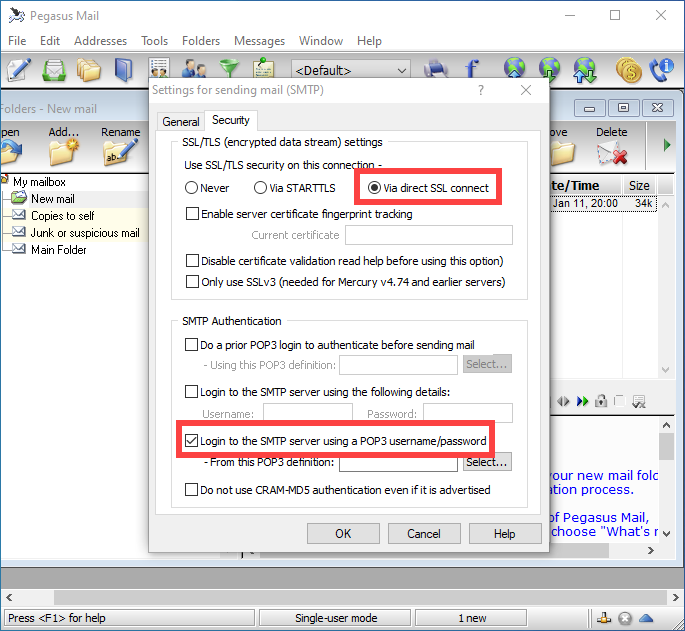Open the address books toolbar icon
Image resolution: width=685 pixels, height=631 pixels.
[124, 69]
